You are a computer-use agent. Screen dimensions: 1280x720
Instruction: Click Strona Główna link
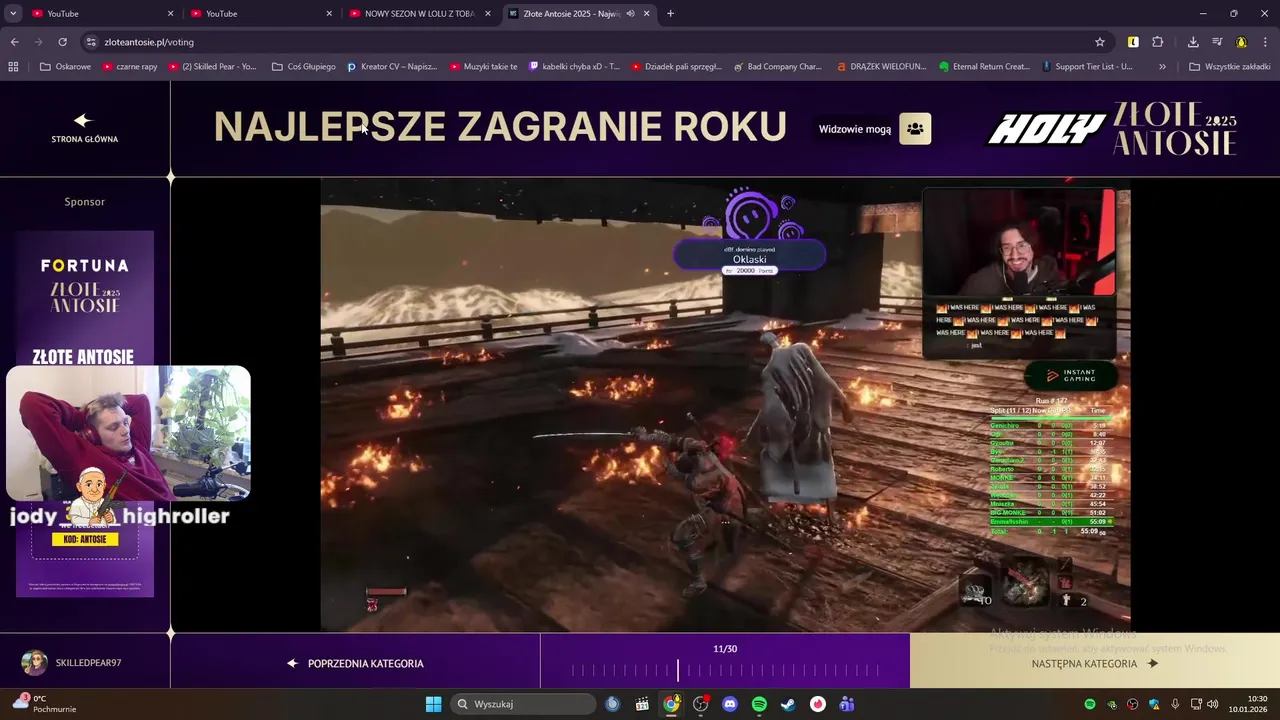pyautogui.click(x=85, y=139)
